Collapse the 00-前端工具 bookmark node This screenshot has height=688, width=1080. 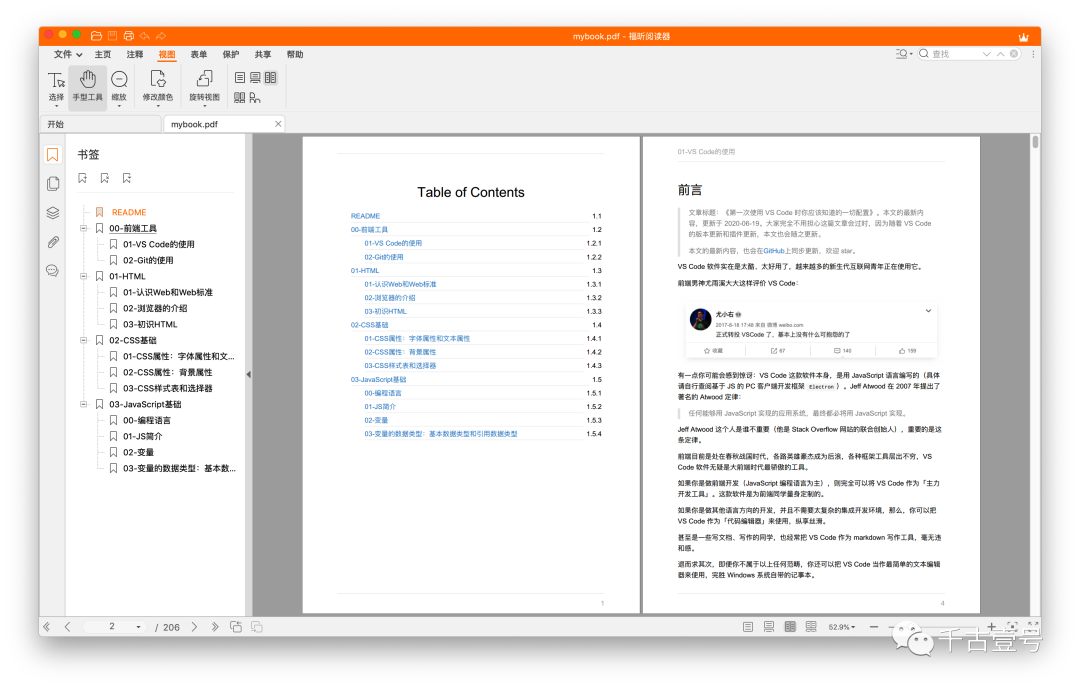pyautogui.click(x=83, y=228)
